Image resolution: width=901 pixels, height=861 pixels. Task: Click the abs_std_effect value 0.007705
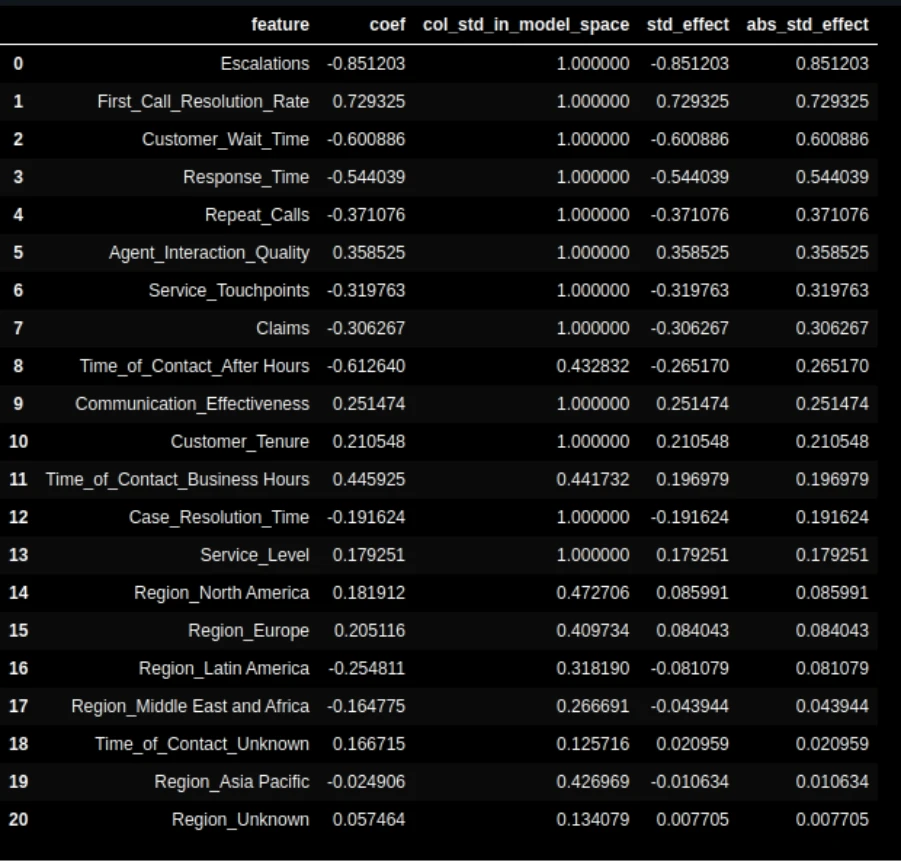832,820
